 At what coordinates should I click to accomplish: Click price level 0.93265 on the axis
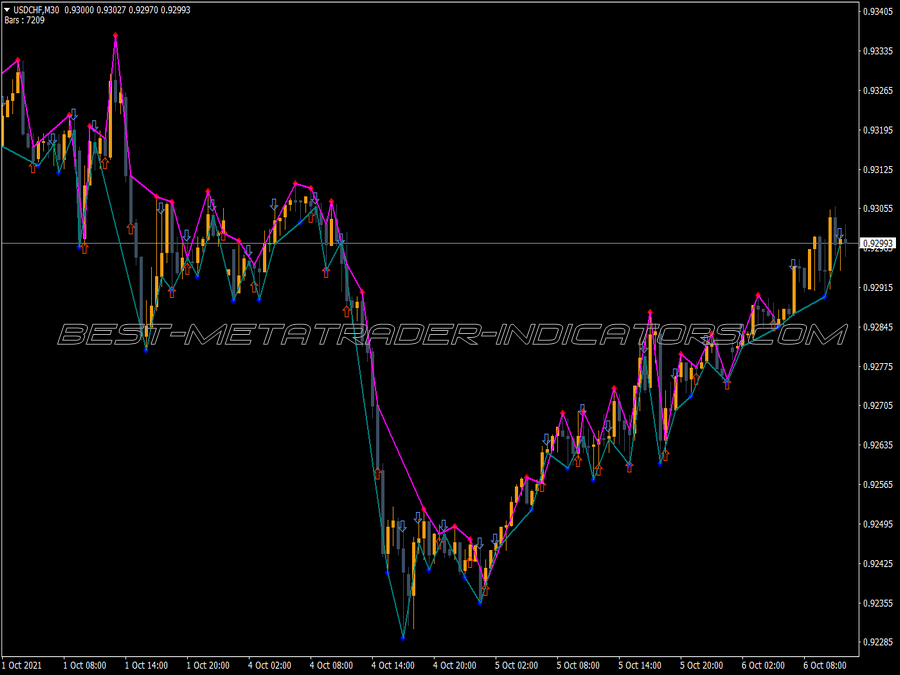[878, 91]
